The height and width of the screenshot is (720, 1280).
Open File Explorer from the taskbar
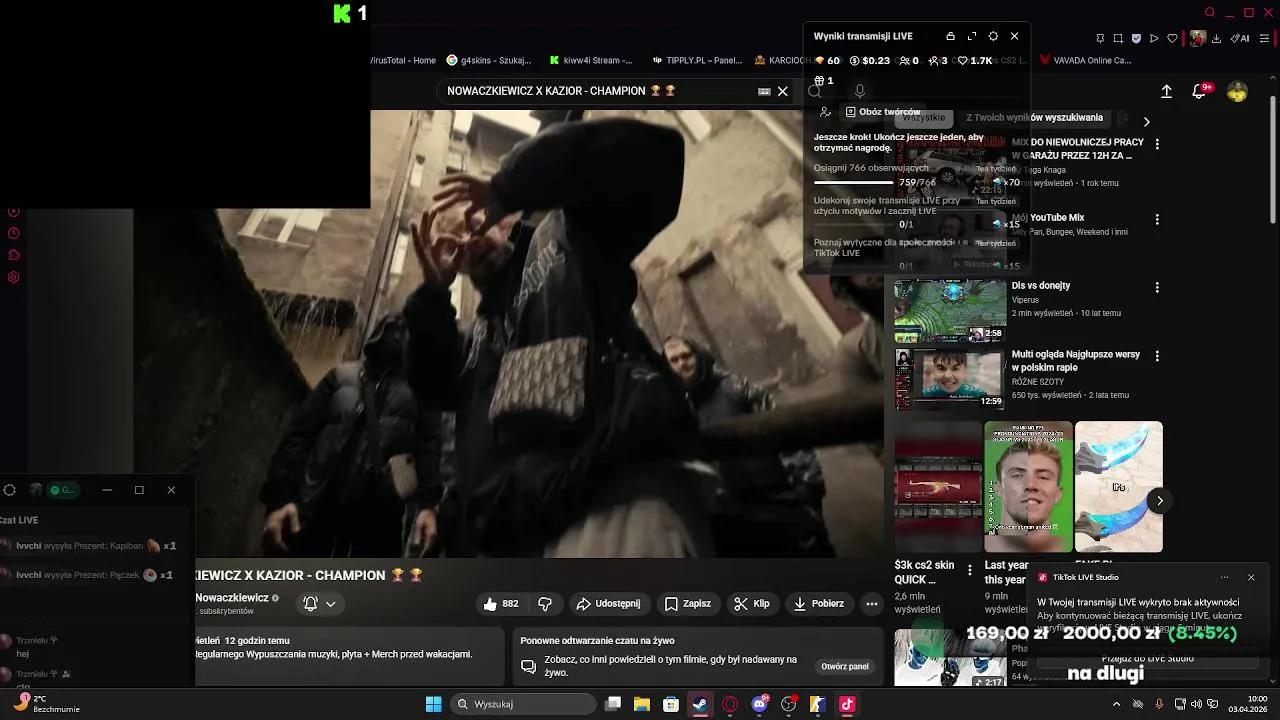(x=642, y=704)
